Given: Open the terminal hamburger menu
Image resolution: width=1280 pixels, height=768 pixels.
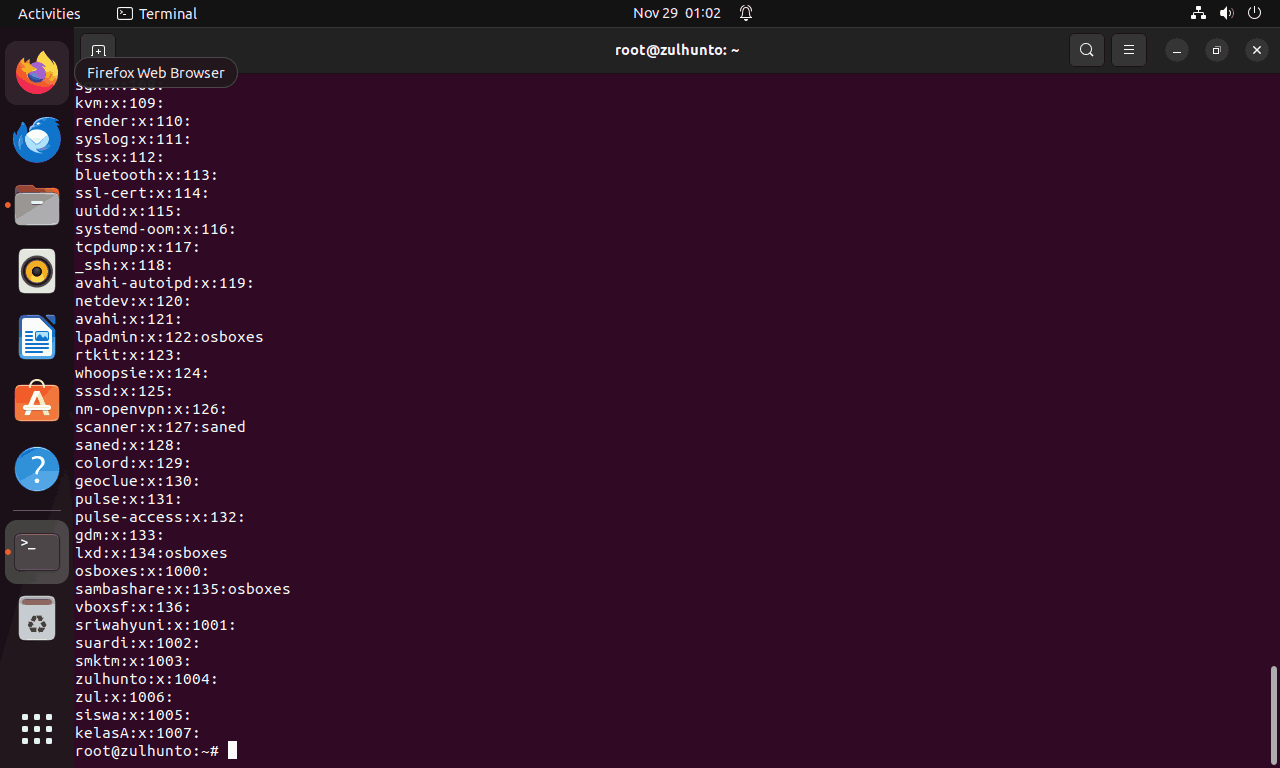Looking at the screenshot, I should (1129, 50).
